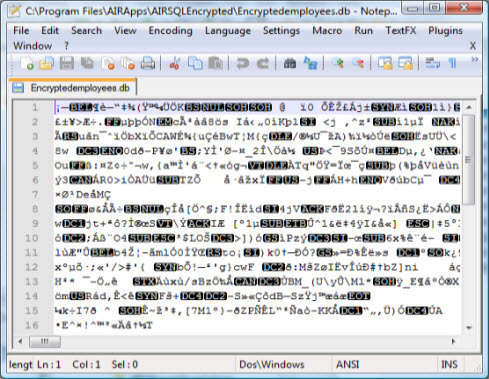Open Replace toolbar icon
Screen dimensions: 489x379
point(311,63)
